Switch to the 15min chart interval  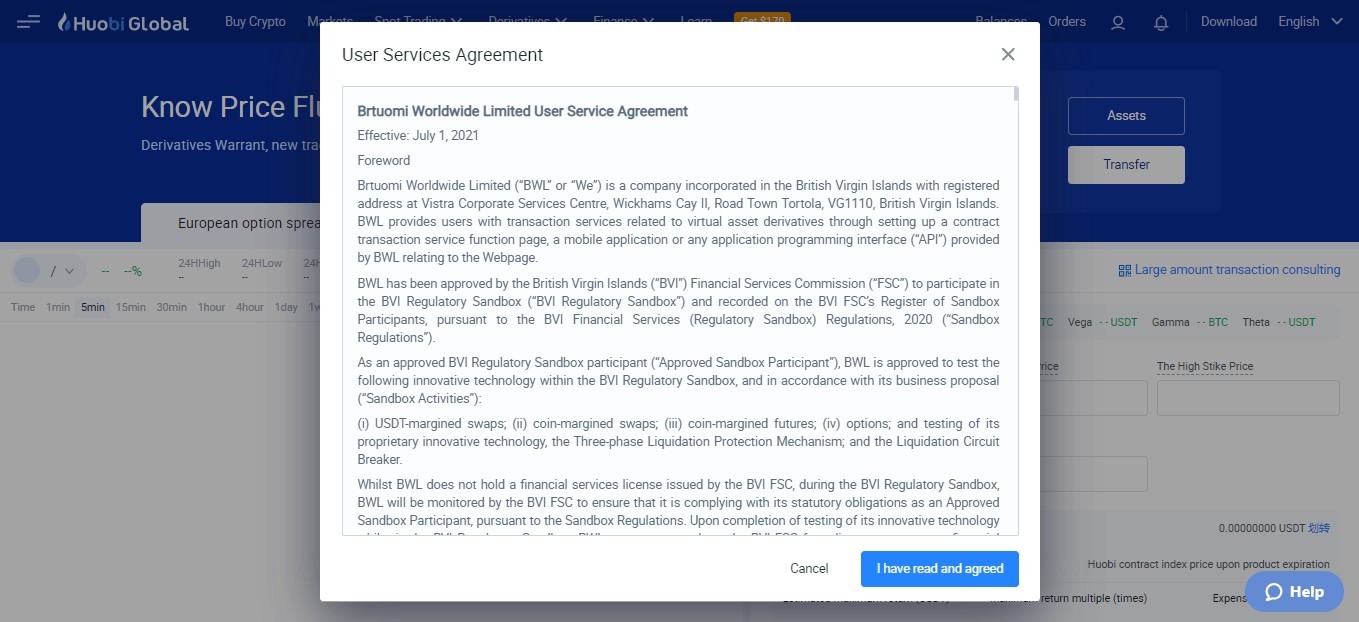(130, 307)
